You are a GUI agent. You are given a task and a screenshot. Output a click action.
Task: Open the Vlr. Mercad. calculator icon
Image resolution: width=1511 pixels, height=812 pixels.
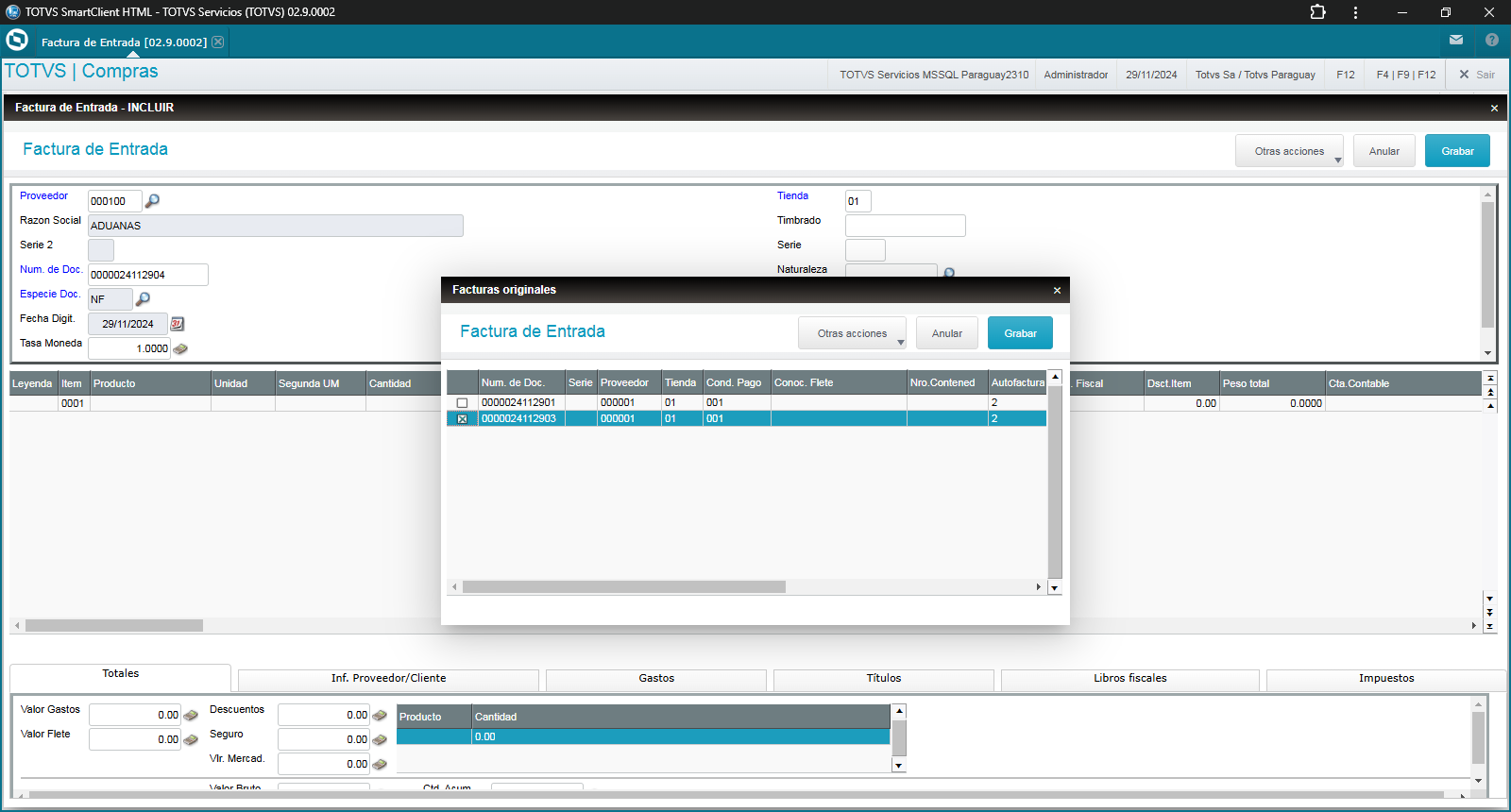click(380, 765)
